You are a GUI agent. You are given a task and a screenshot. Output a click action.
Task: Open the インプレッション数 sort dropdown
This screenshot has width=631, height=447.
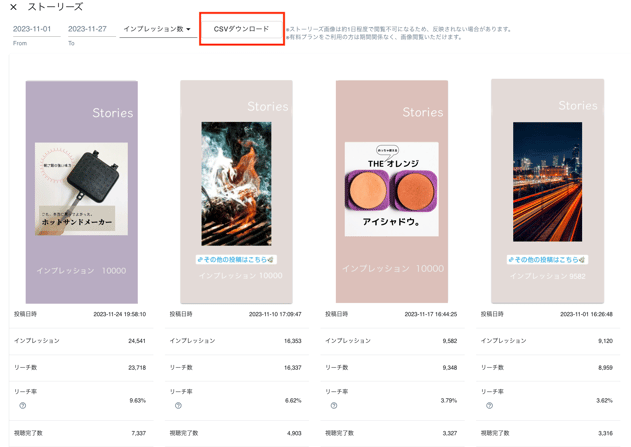pos(157,30)
